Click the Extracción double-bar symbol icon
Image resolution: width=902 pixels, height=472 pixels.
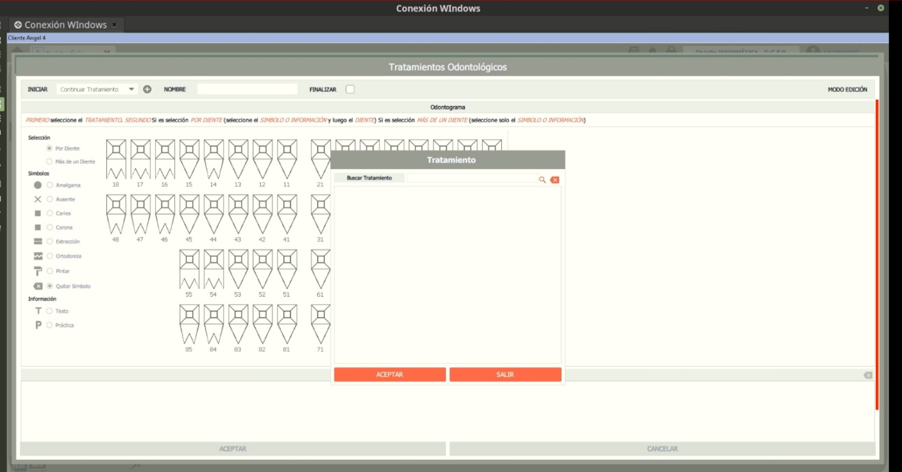[38, 241]
